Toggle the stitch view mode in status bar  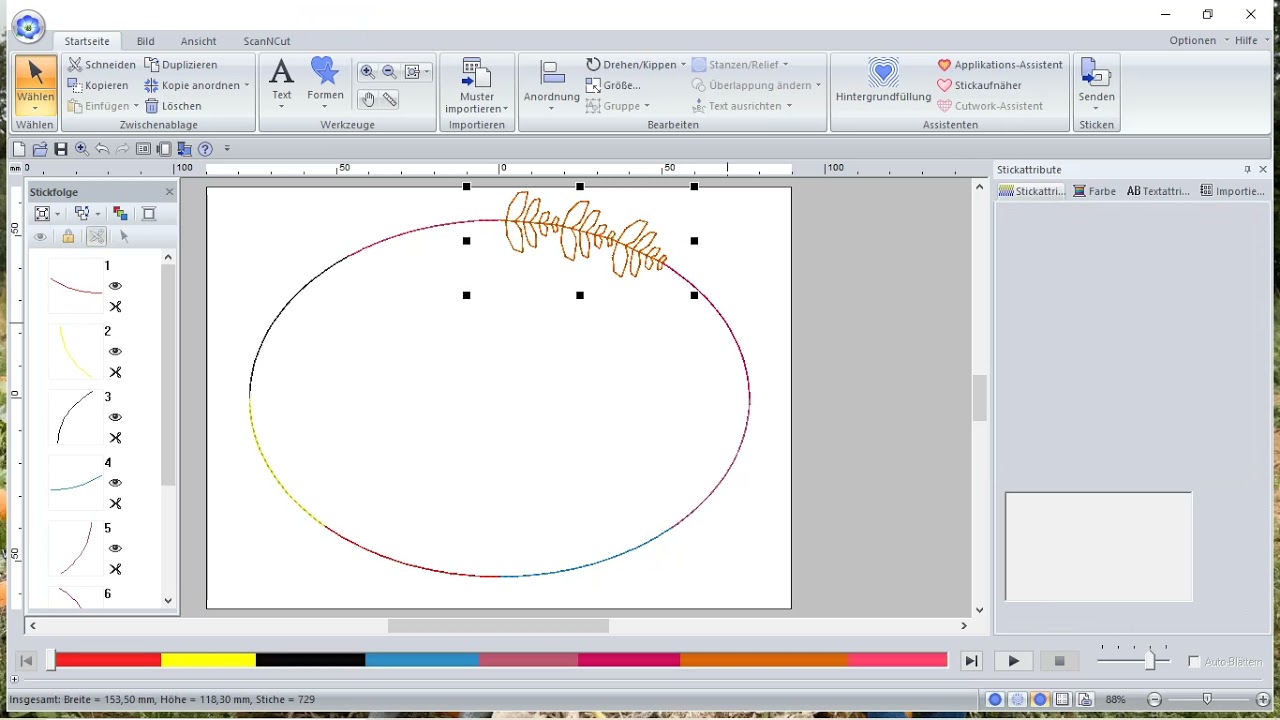click(x=1018, y=699)
